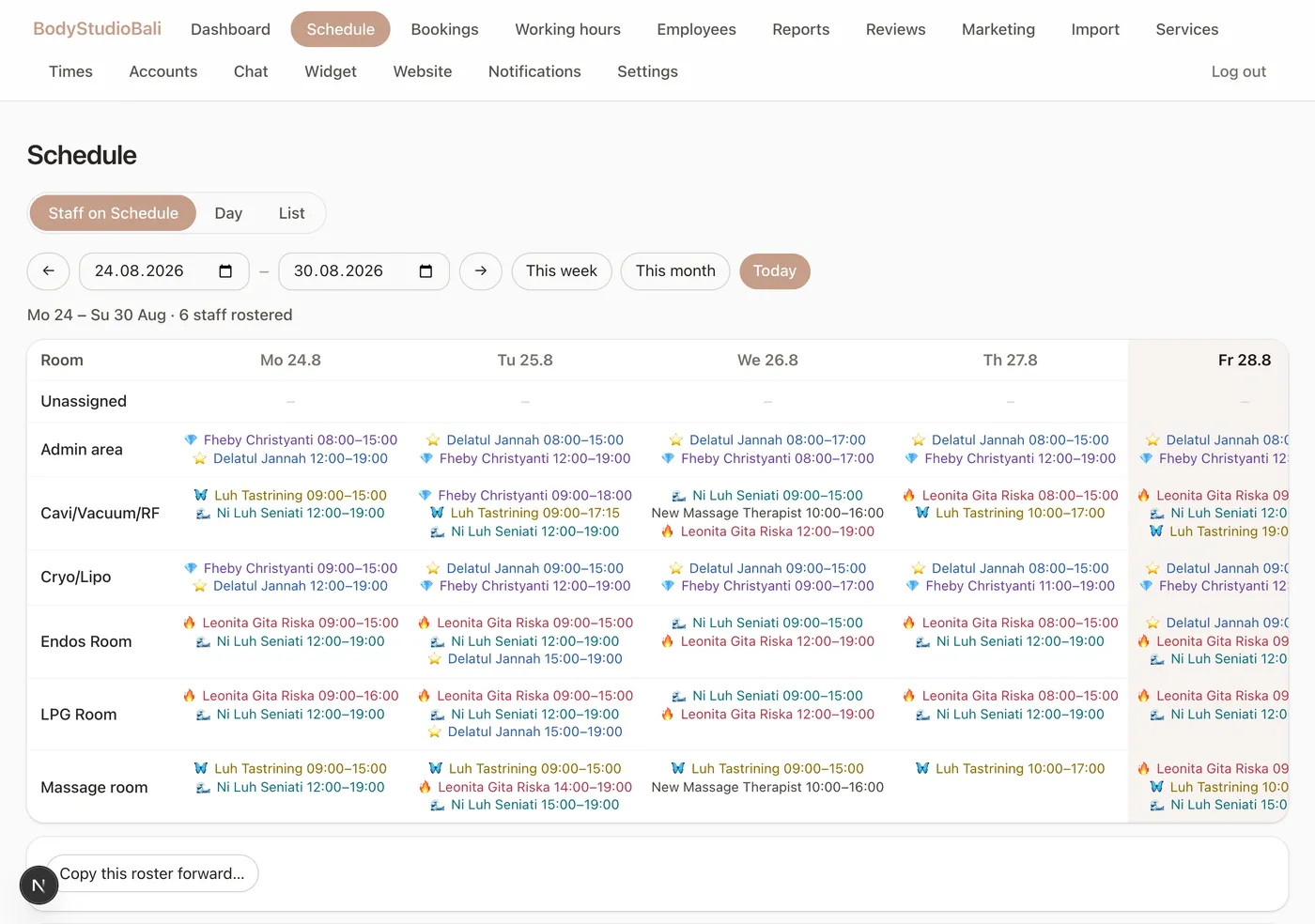Viewport: 1315px width, 924px height.
Task: Open Accounts
Action: (163, 71)
